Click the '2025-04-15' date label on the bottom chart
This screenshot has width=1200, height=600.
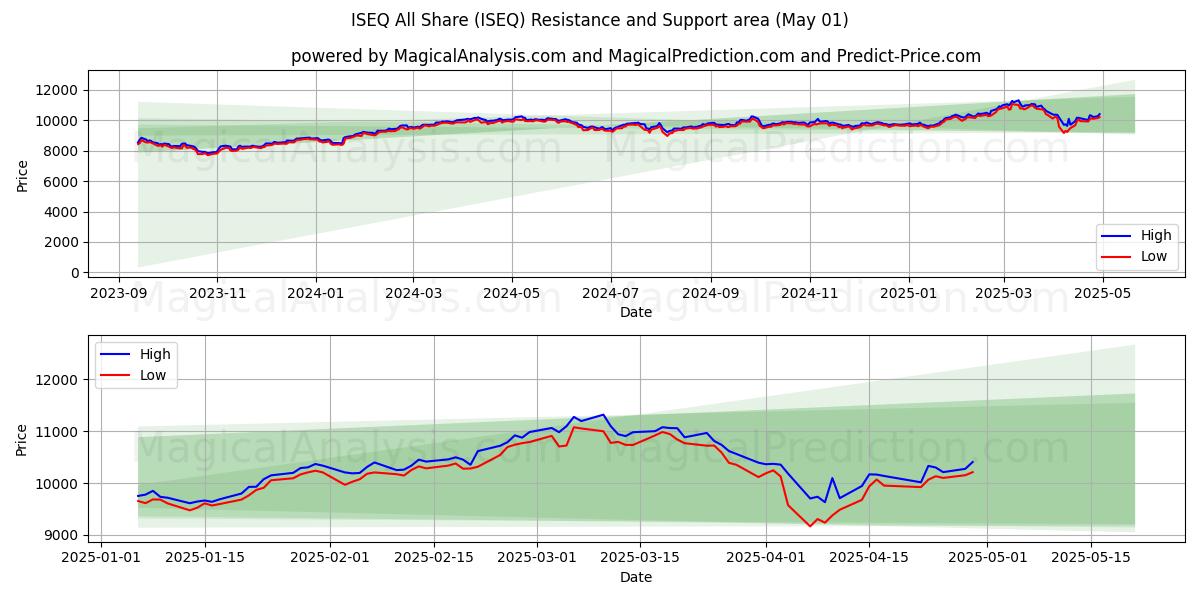pyautogui.click(x=870, y=558)
